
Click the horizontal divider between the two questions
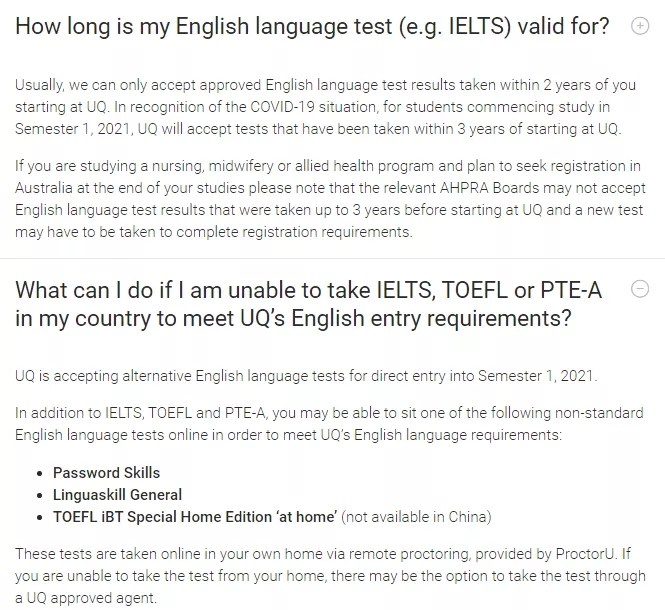(332, 258)
